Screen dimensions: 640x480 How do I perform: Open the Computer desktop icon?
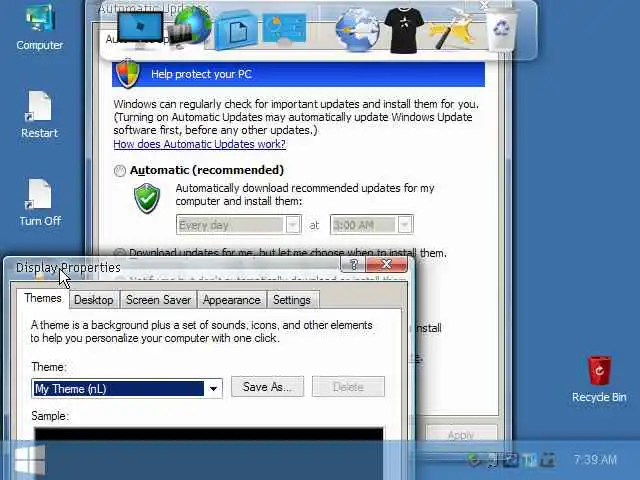[x=40, y=27]
